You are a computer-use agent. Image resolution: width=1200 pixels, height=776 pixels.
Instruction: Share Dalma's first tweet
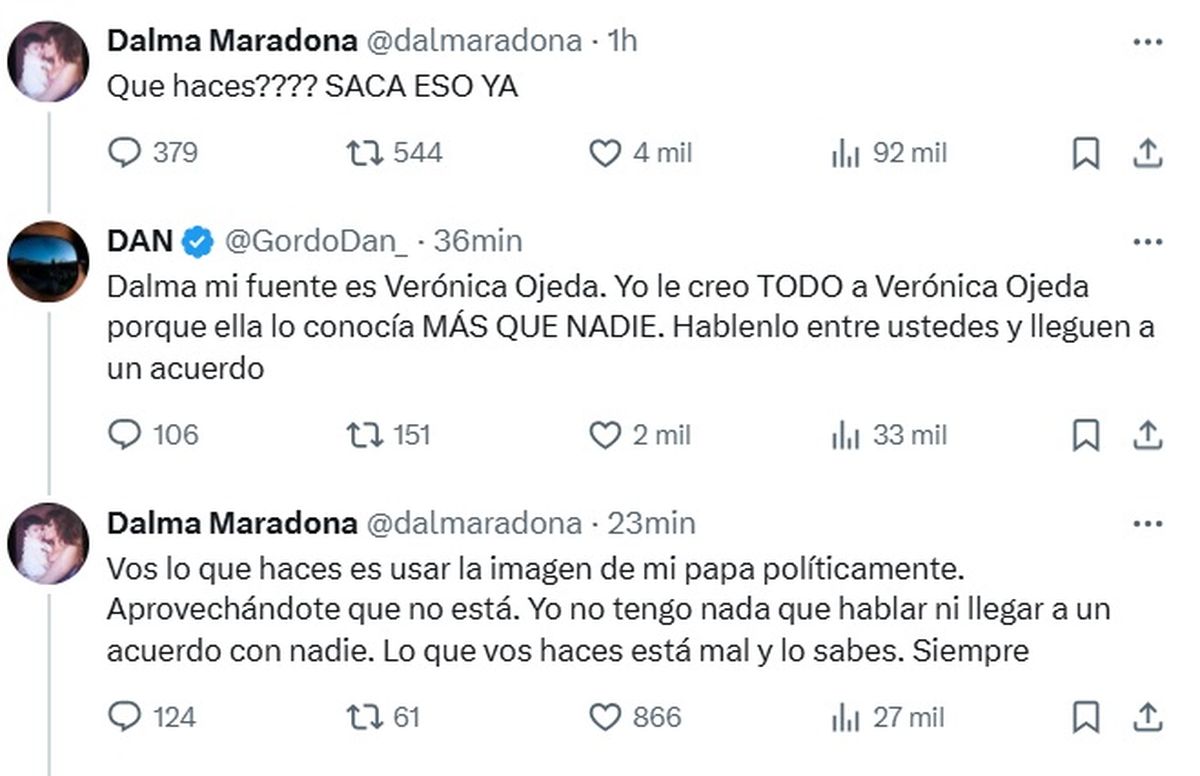pyautogui.click(x=1148, y=153)
